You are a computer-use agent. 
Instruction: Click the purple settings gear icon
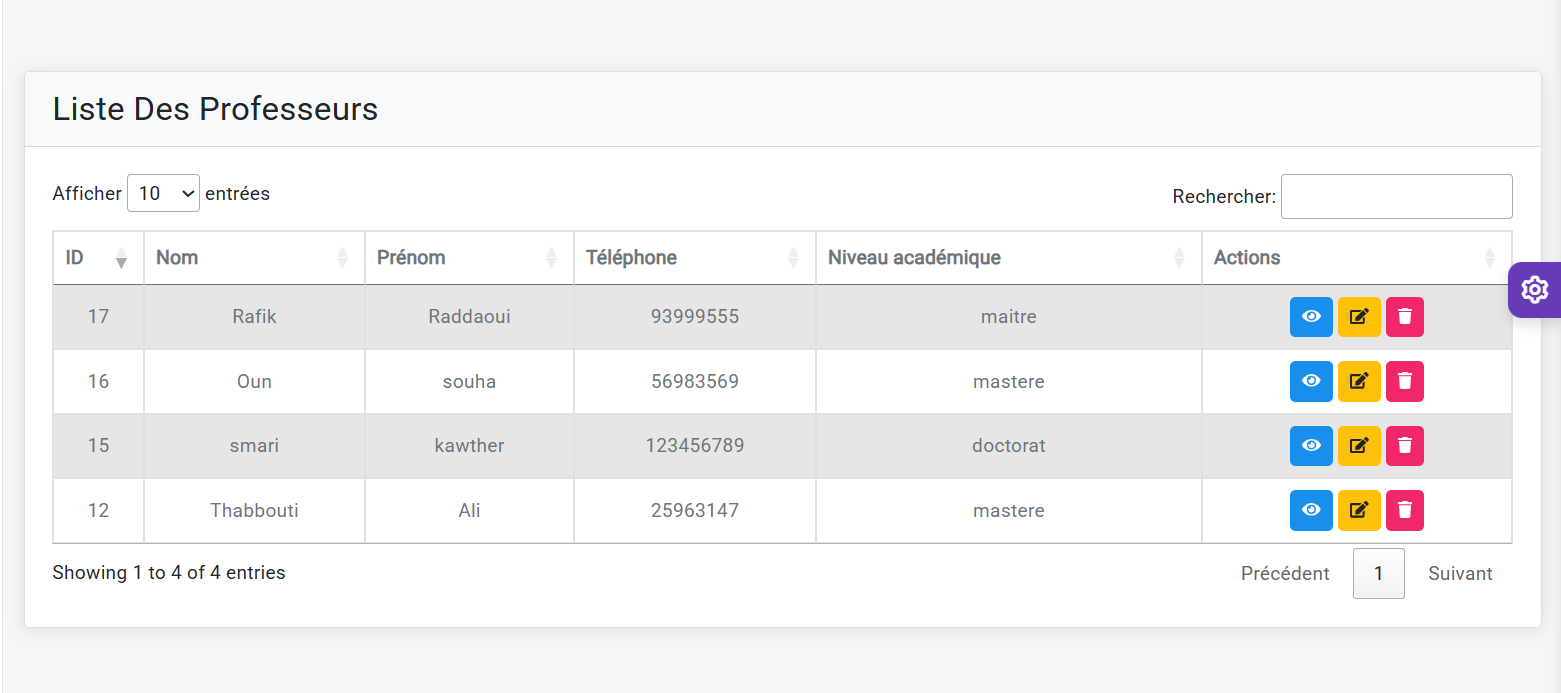pos(1534,290)
